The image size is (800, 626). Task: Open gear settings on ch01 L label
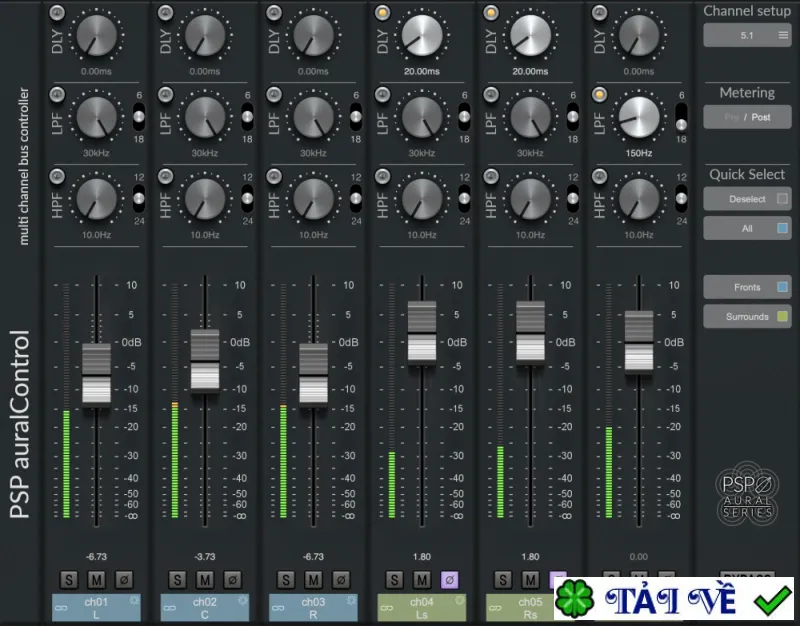click(x=134, y=600)
